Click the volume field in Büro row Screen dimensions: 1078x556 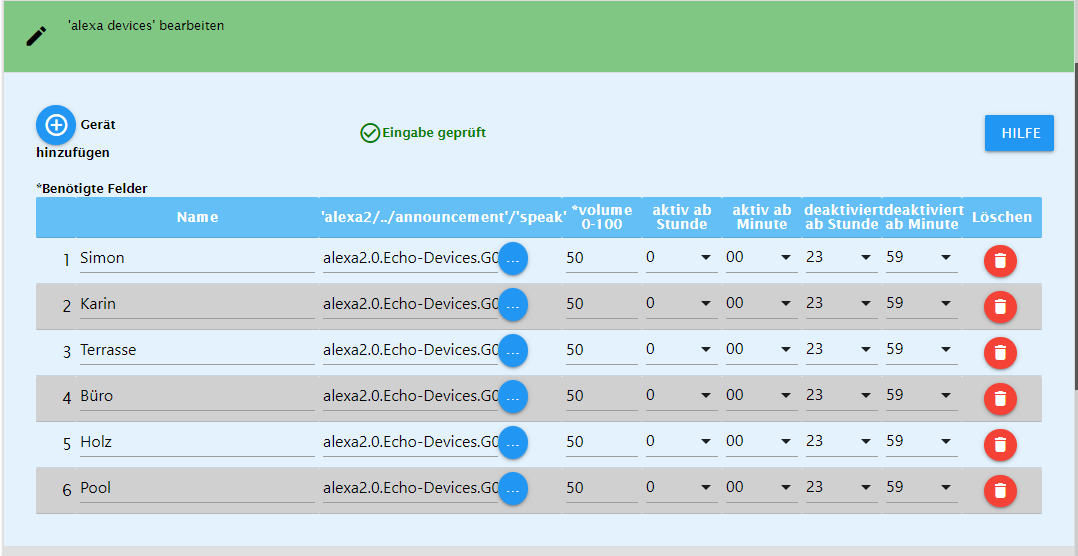click(602, 397)
